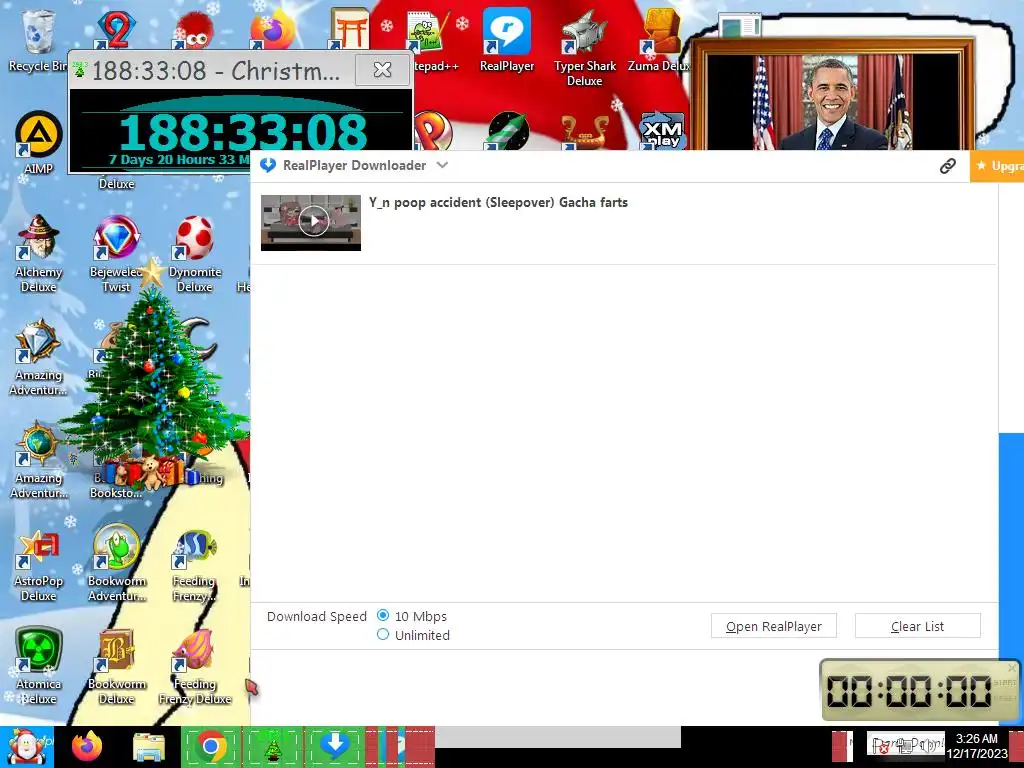Click the Clear List button
The image size is (1024, 768).
click(x=918, y=626)
